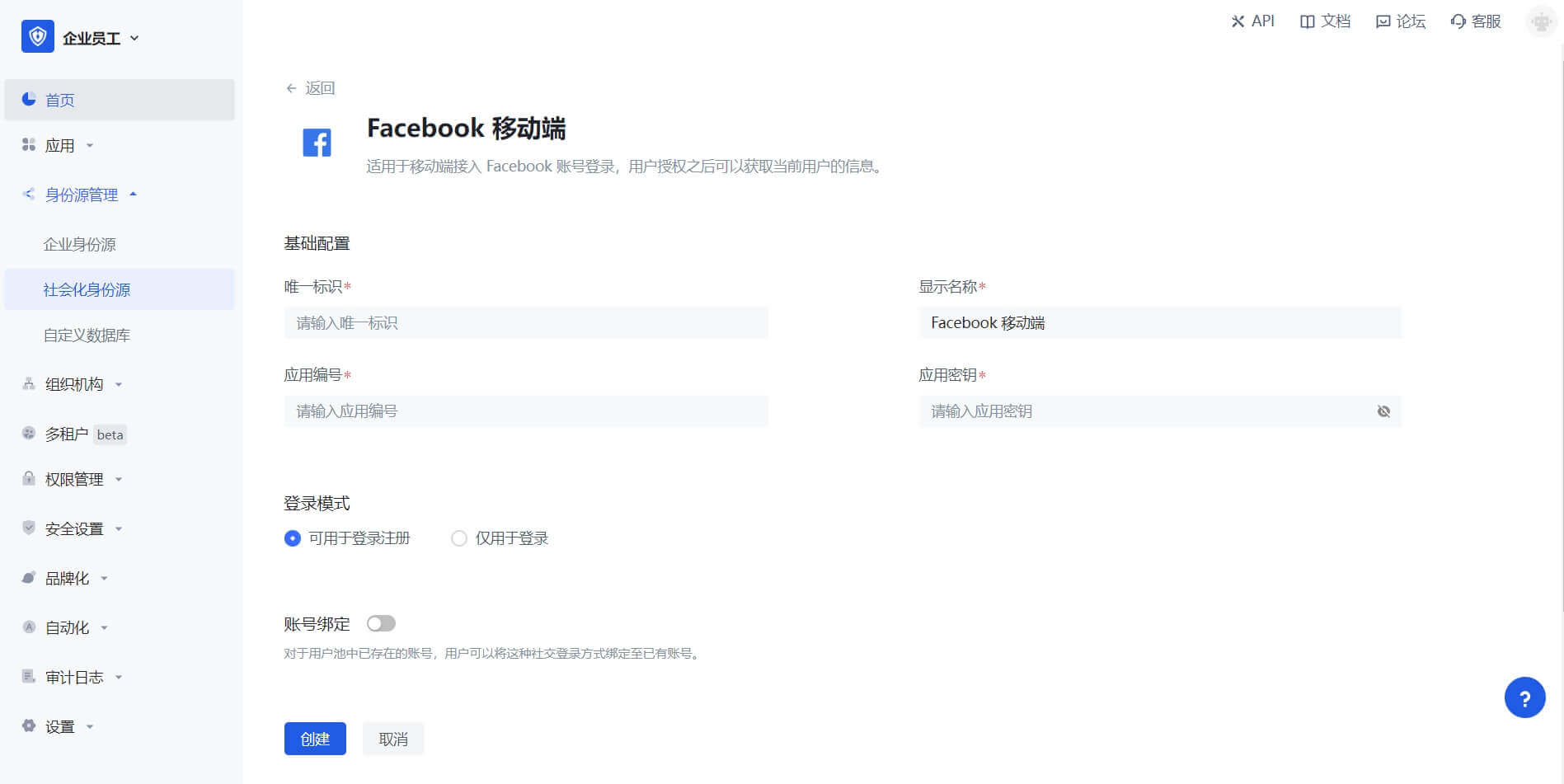Enable the 账号绑定 switch

[x=381, y=624]
